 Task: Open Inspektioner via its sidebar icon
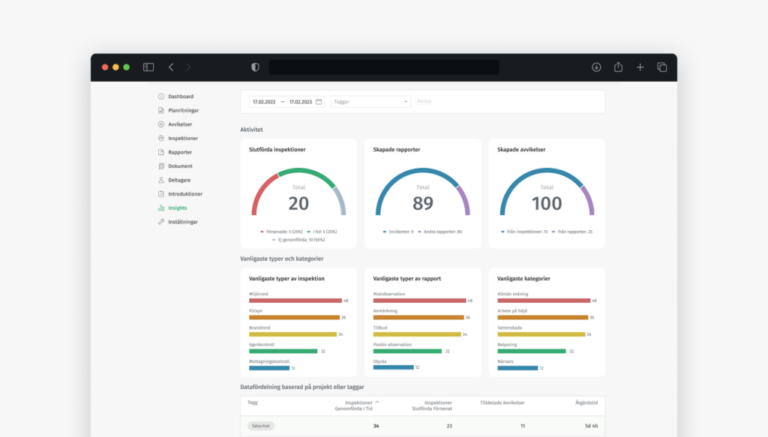pyautogui.click(x=161, y=138)
